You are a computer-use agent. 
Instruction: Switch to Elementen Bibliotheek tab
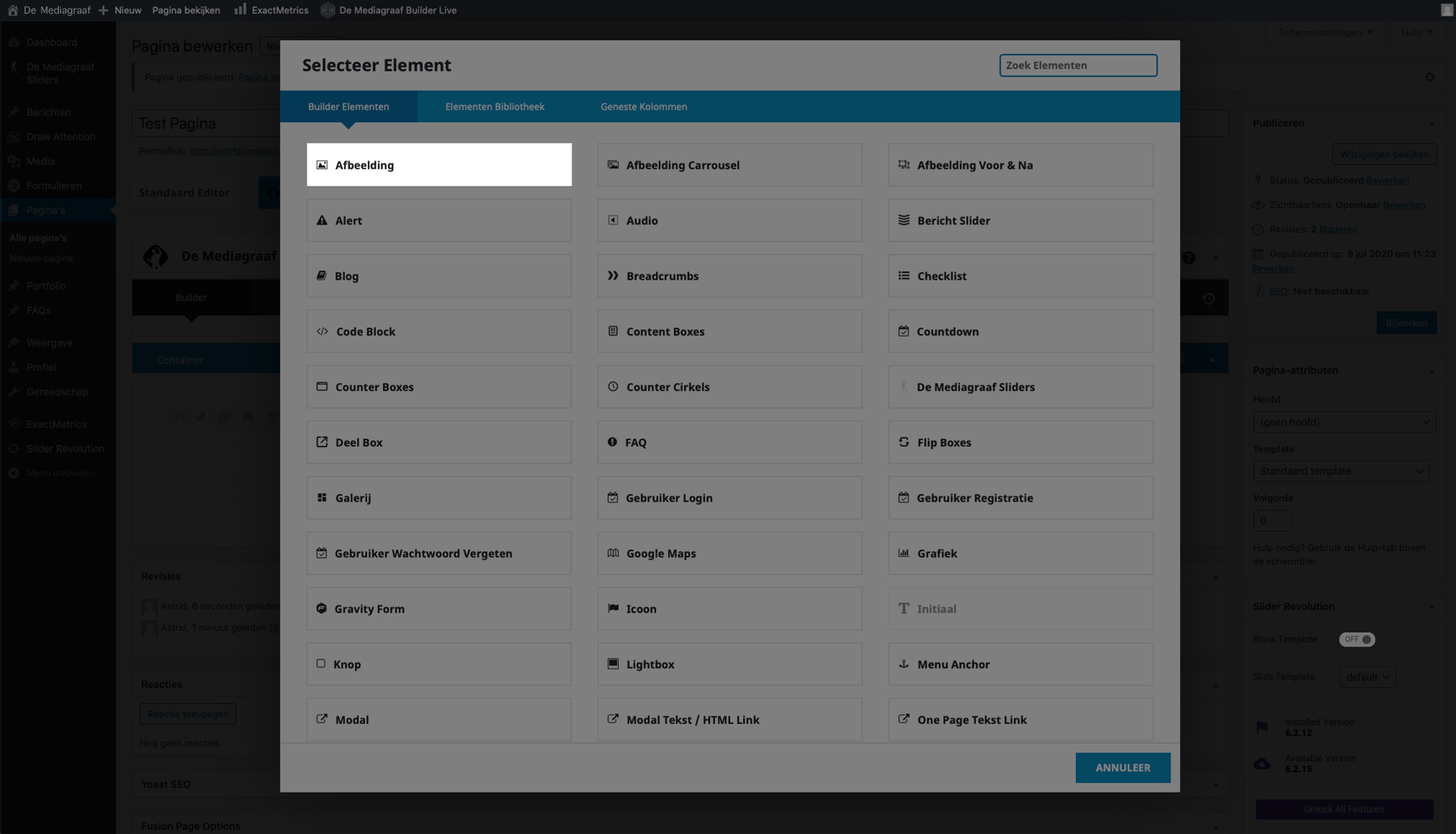pyautogui.click(x=494, y=107)
